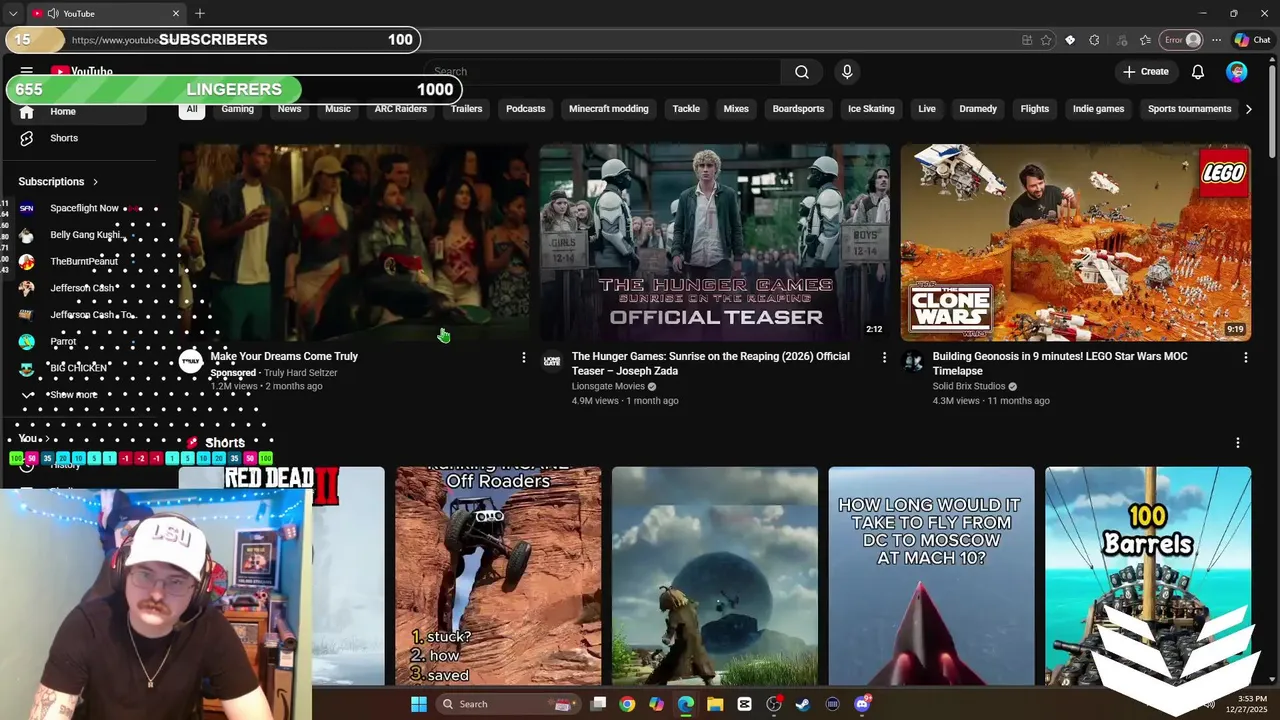Click the YouTube search magnifier button
Viewport: 1280px width, 720px height.
[801, 72]
